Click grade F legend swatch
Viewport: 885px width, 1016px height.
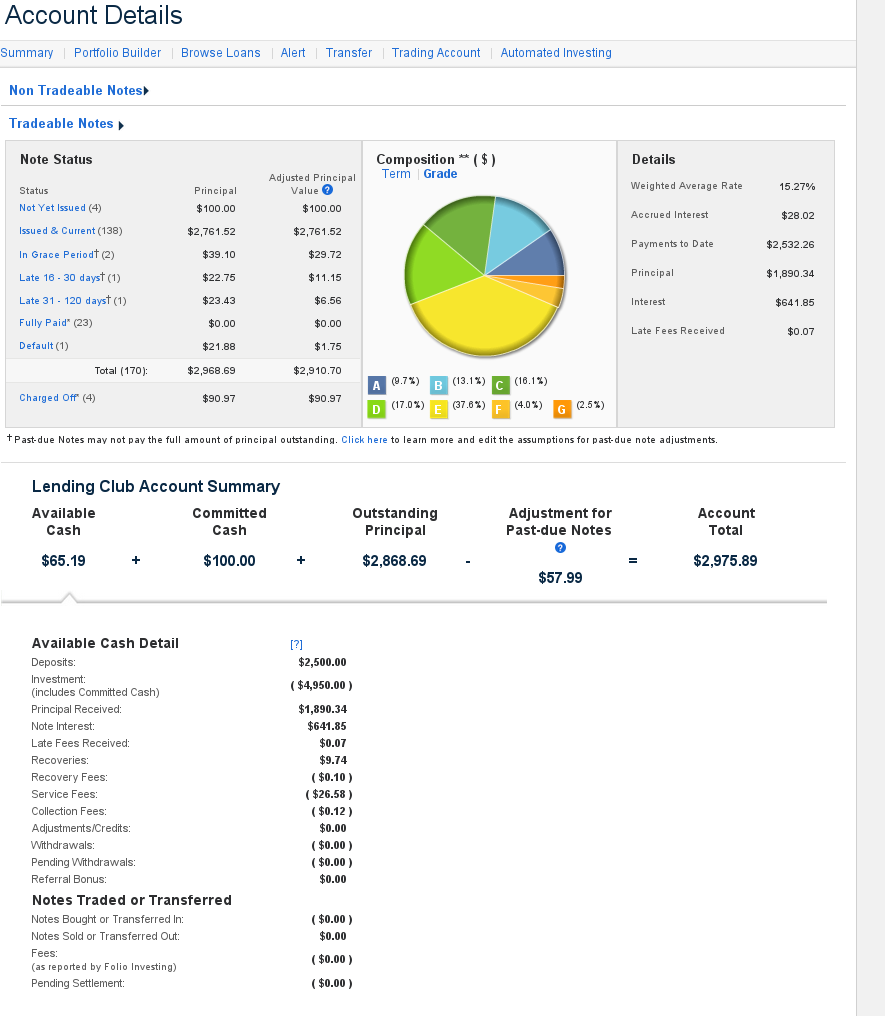pos(500,410)
